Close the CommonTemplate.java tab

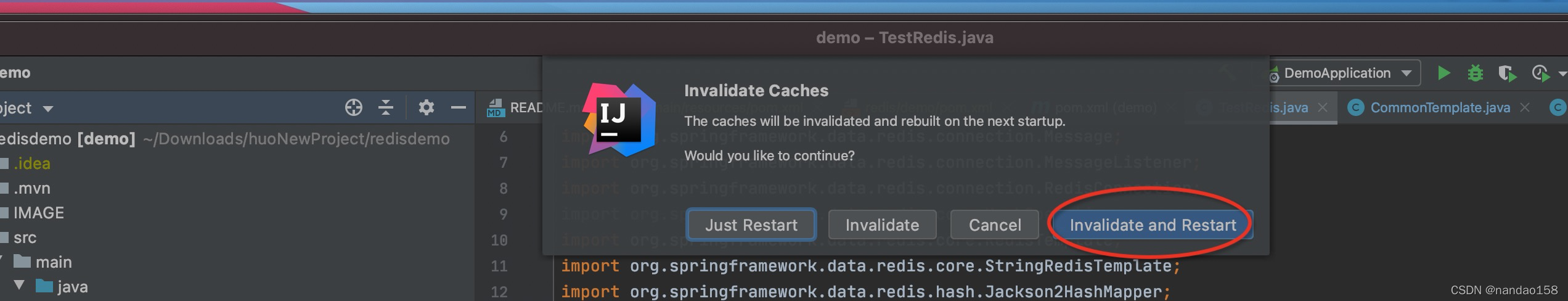click(1525, 108)
